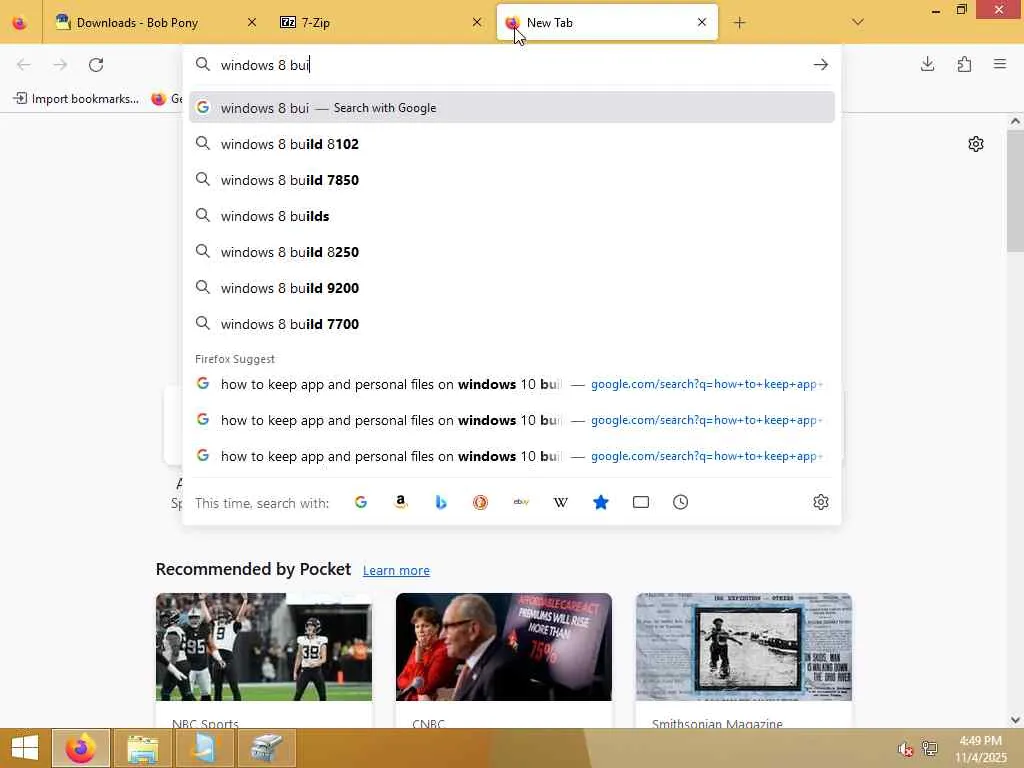1024x768 pixels.
Task: Search open tabs with tab icon
Action: click(641, 502)
